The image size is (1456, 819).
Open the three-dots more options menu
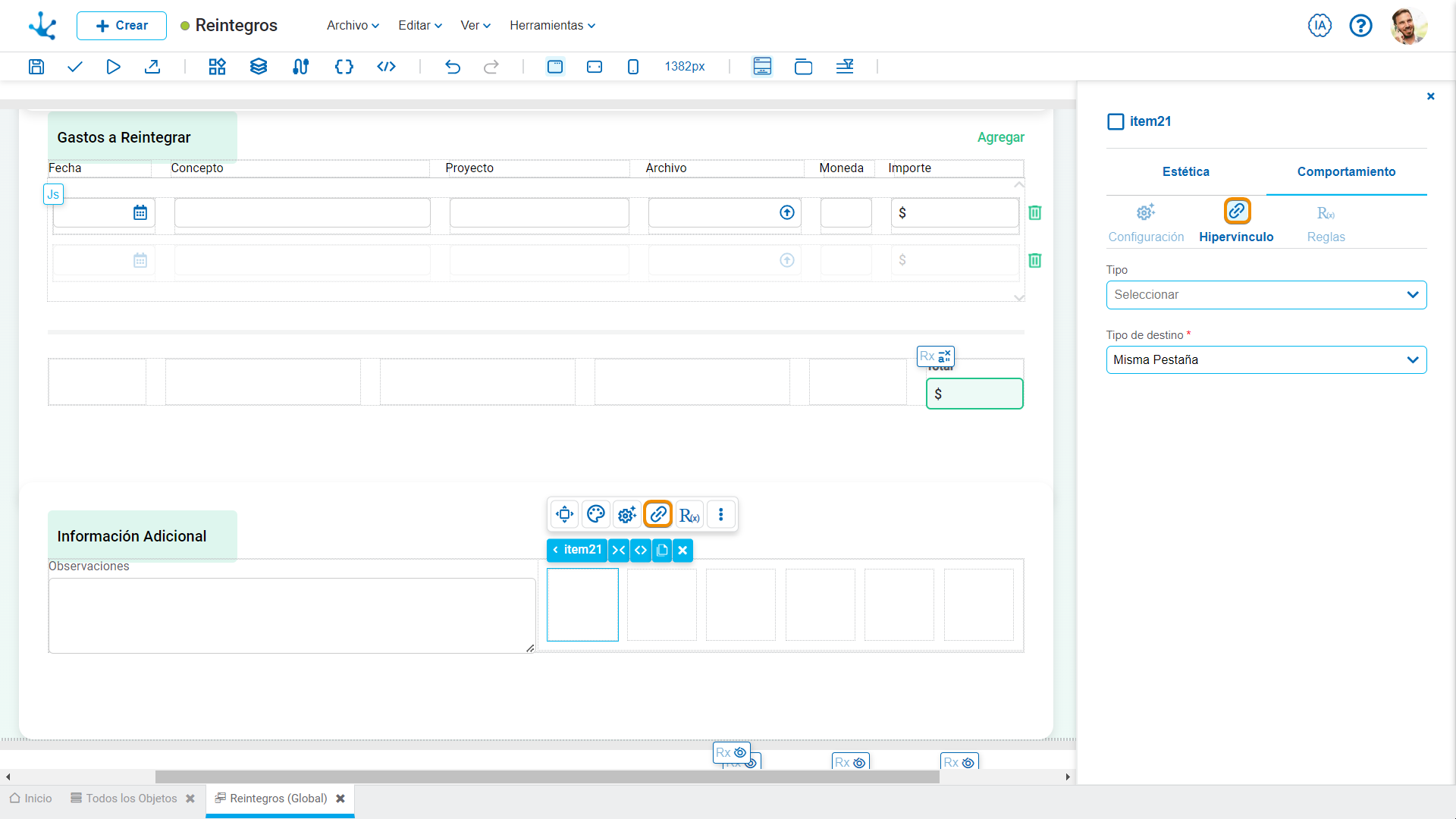(x=720, y=515)
